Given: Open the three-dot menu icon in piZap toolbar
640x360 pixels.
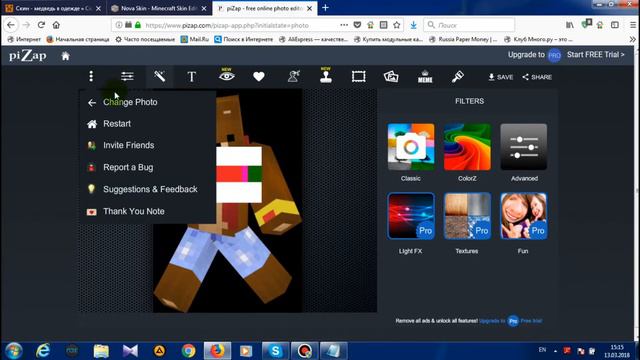Looking at the screenshot, I should click(91, 76).
